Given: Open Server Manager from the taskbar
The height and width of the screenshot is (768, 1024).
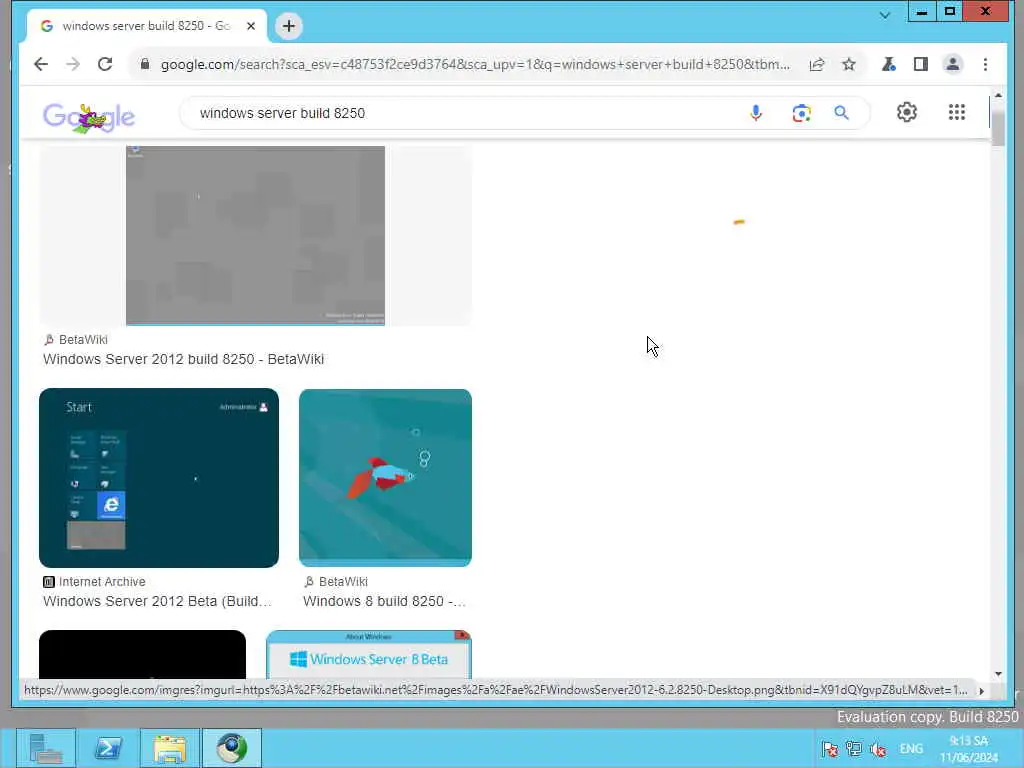Looking at the screenshot, I should click(46, 748).
